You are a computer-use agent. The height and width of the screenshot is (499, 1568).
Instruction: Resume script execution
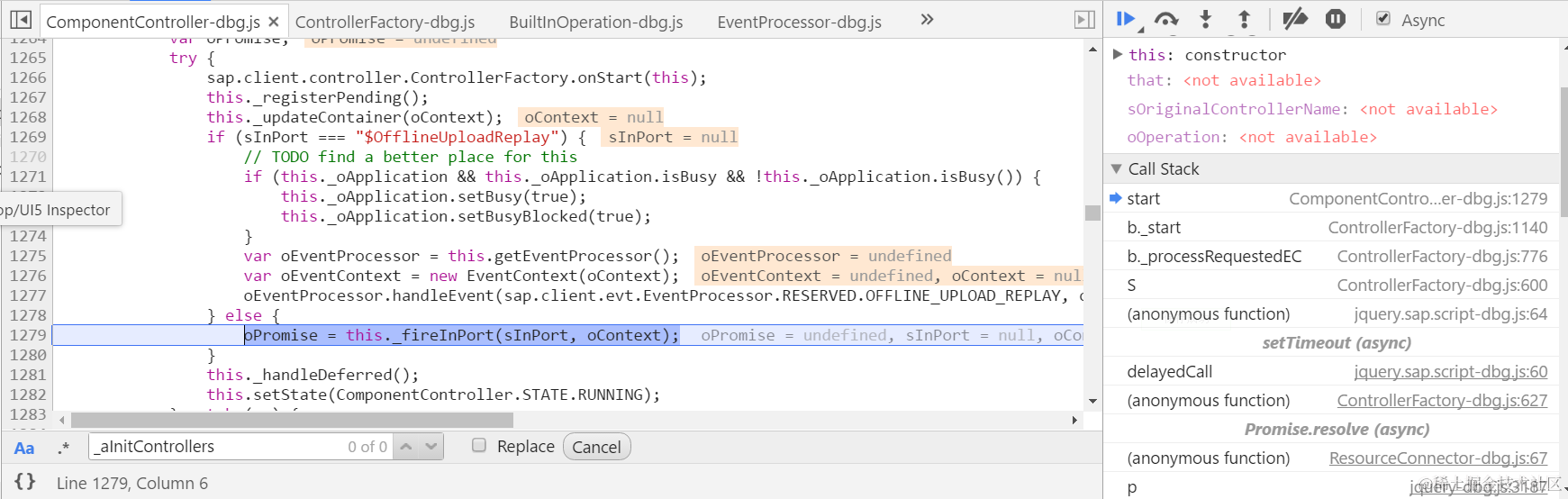[1126, 20]
